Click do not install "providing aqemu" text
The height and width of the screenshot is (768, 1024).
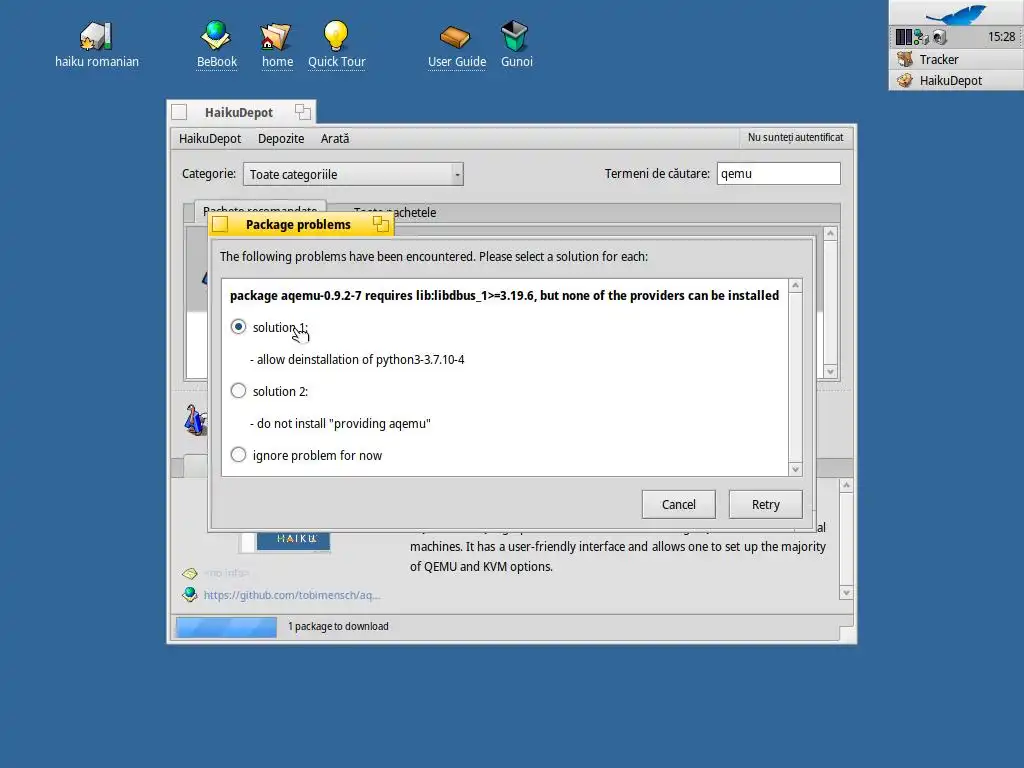[340, 423]
